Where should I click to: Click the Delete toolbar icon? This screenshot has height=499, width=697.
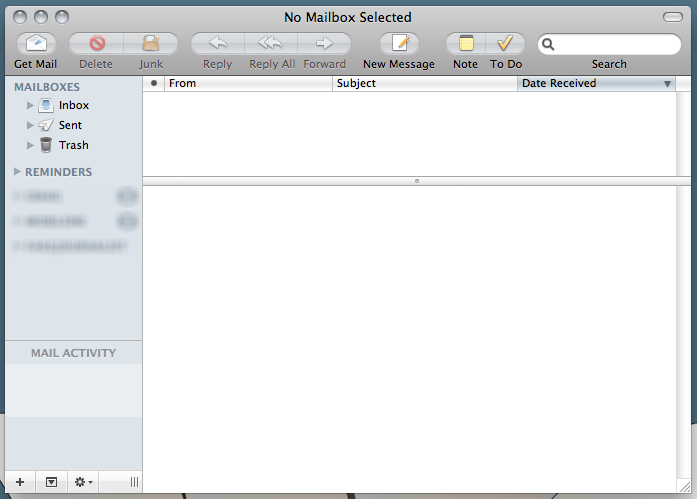coord(97,43)
